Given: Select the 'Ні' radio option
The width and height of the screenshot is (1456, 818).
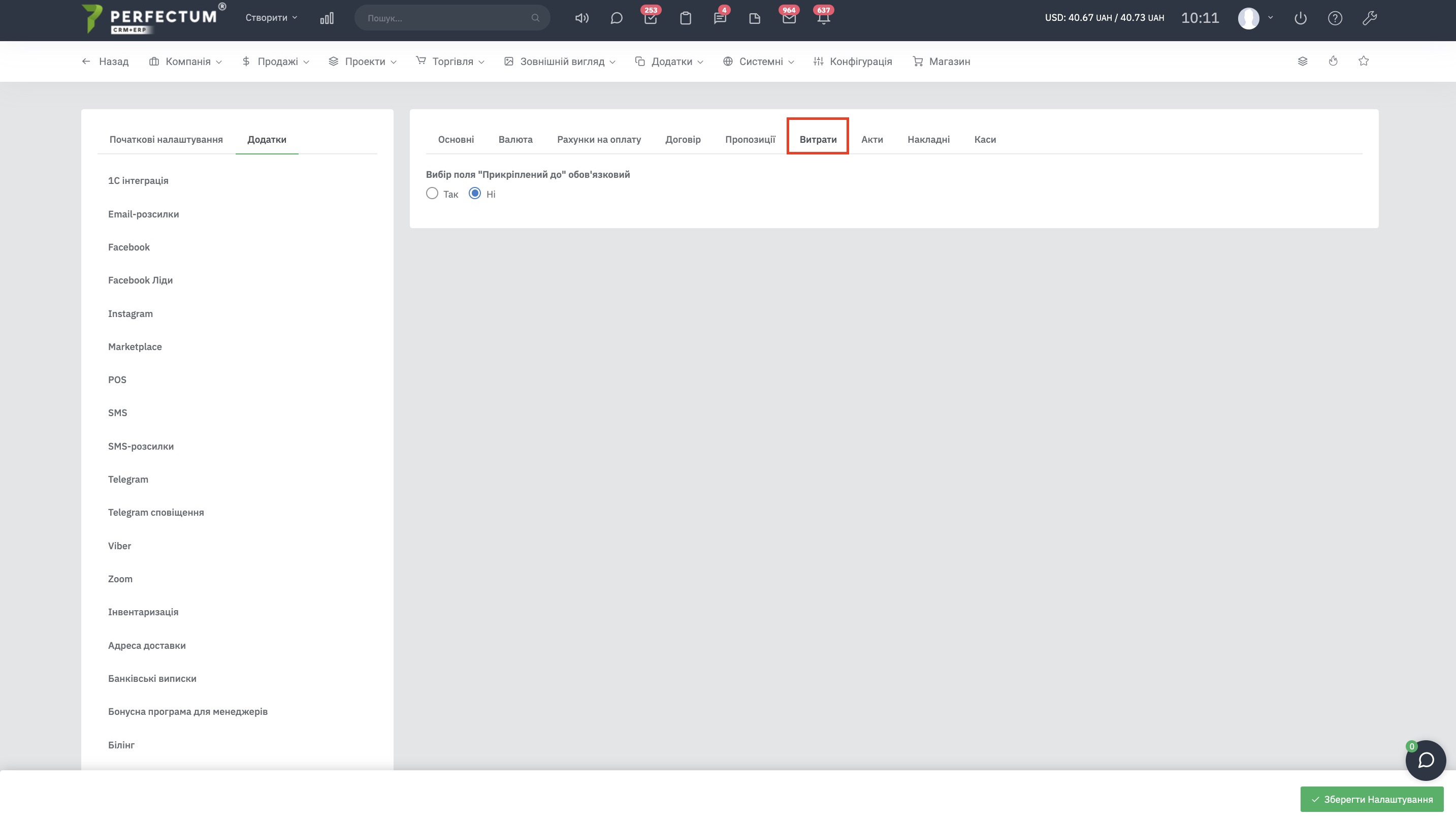Looking at the screenshot, I should click(475, 194).
